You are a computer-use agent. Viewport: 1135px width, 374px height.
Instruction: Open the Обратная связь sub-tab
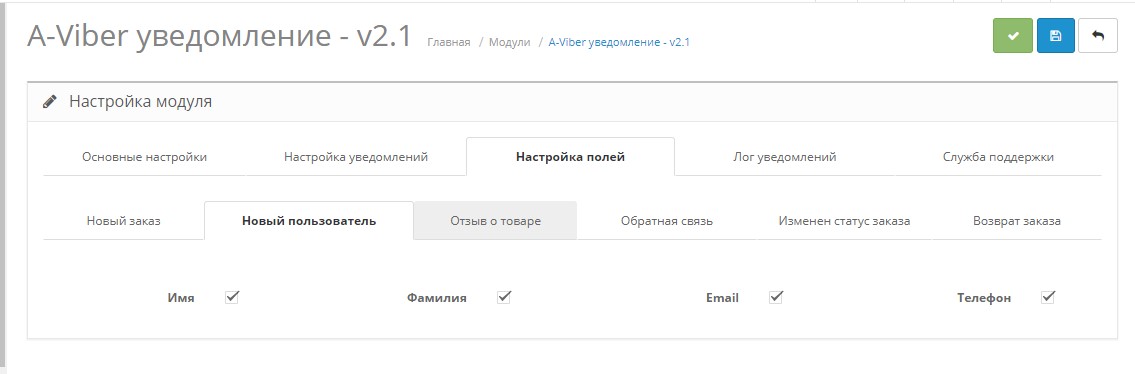(667, 221)
